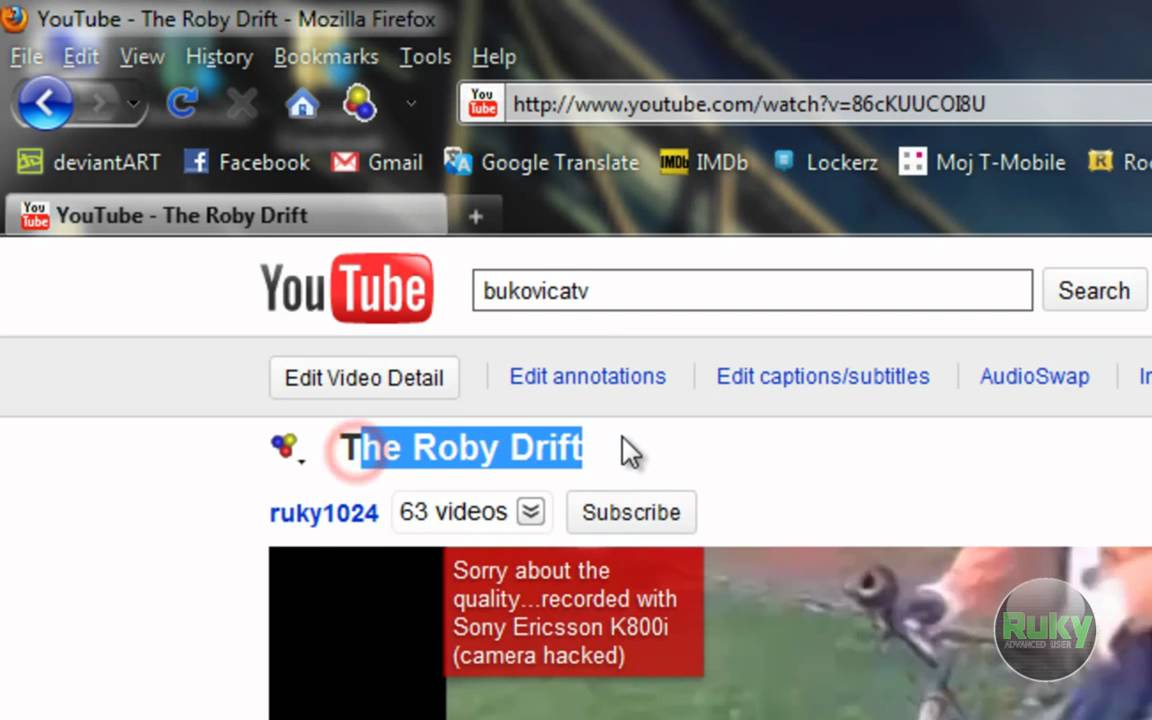Select the YouTube - The Roby Drift tab
Screen dimensions: 1152x720
click(226, 215)
